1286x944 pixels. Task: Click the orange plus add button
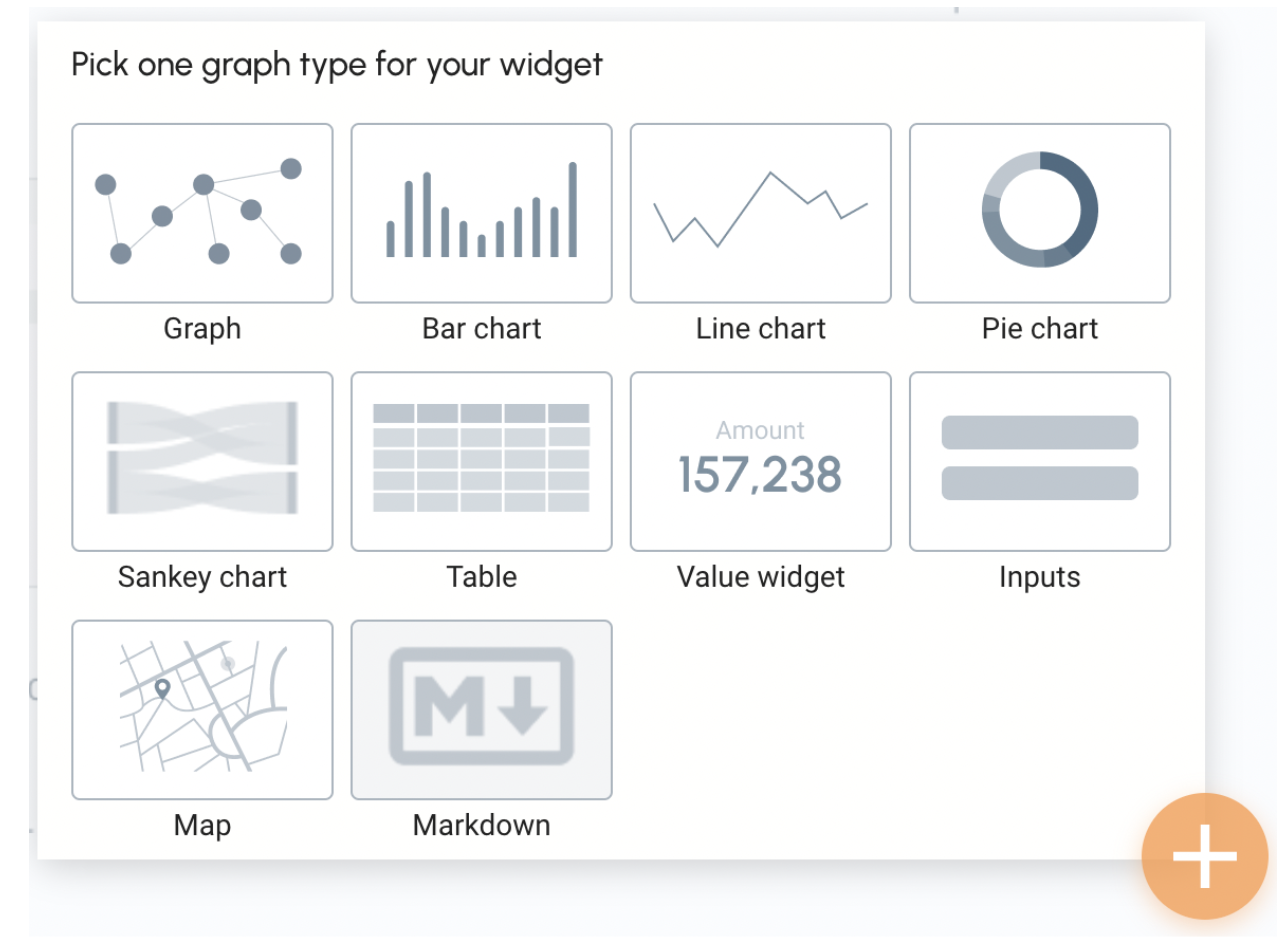click(1205, 857)
